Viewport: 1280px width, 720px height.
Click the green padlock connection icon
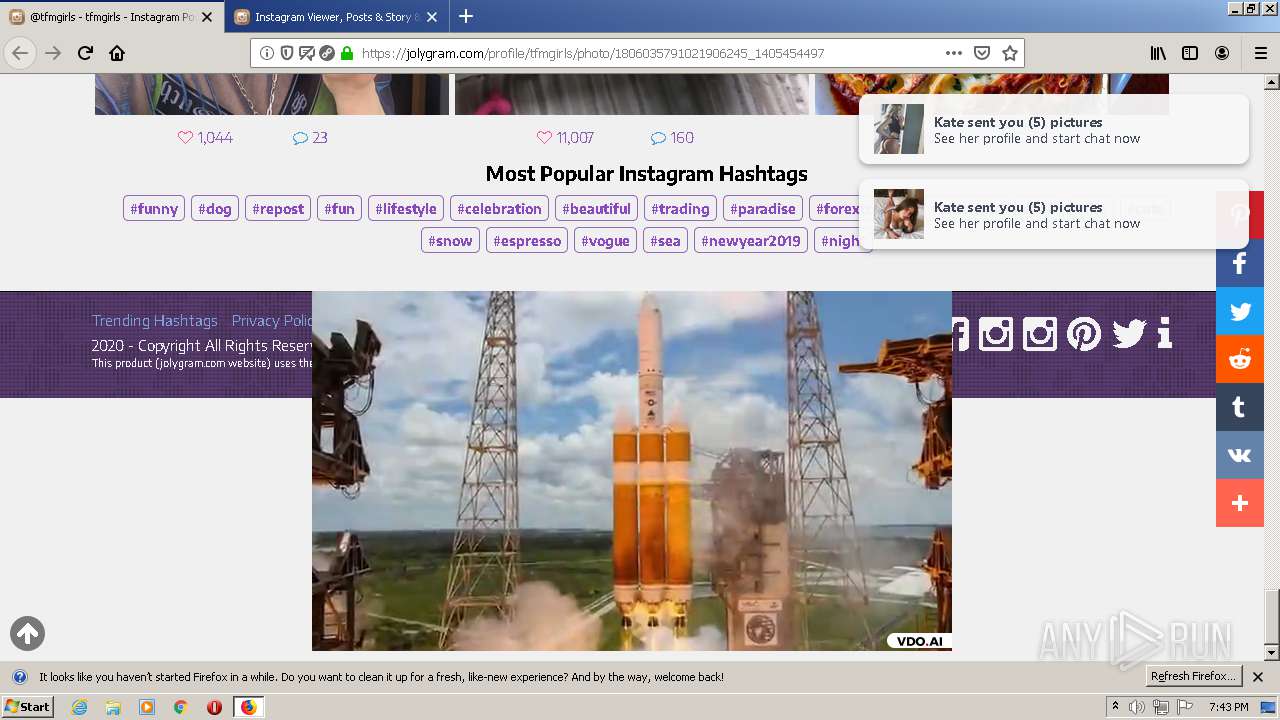point(347,53)
